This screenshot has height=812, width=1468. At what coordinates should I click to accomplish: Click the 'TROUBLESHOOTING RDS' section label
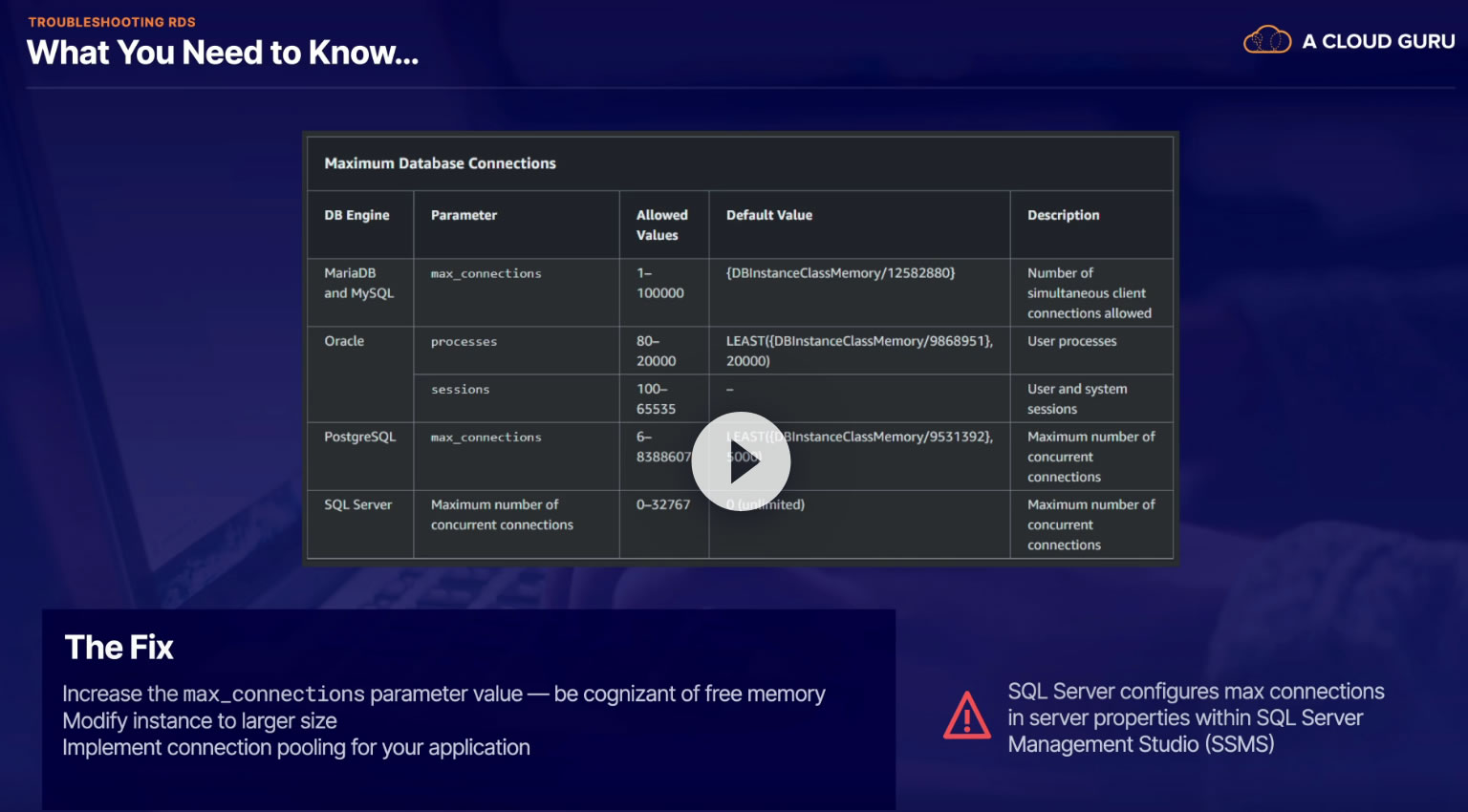point(112,22)
